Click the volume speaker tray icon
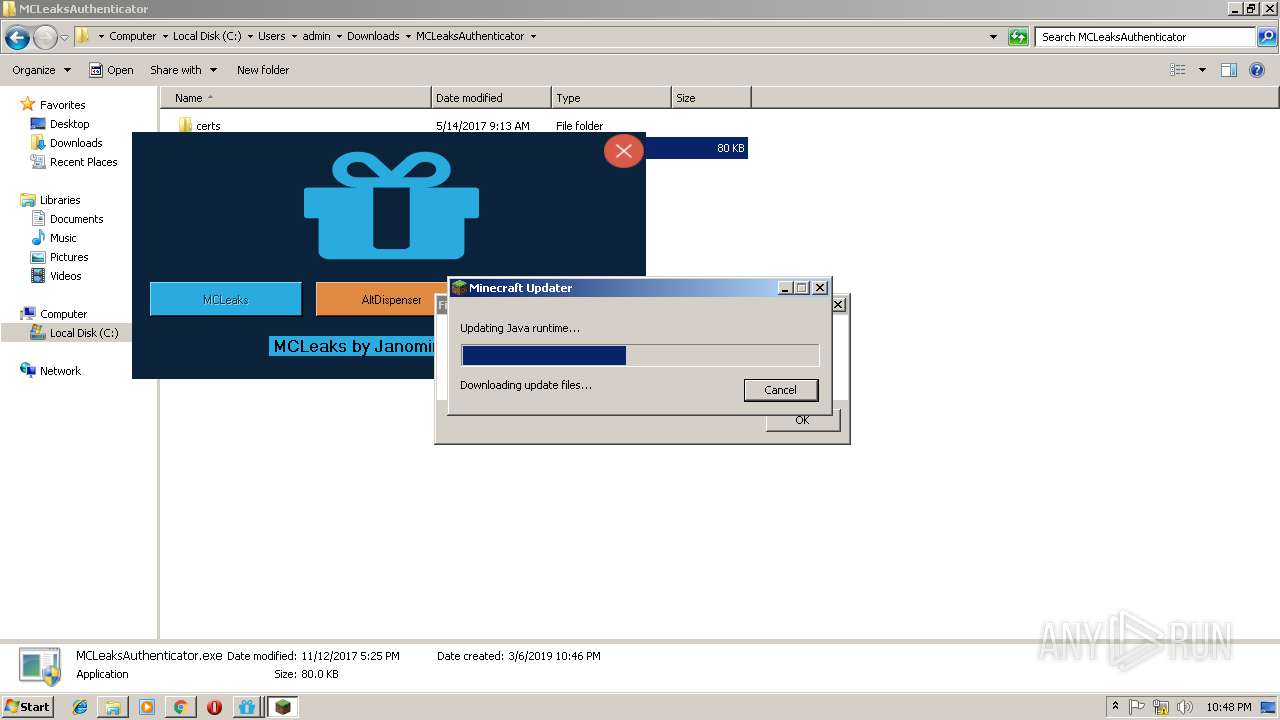Screen dimensions: 1280x720 tap(1184, 707)
